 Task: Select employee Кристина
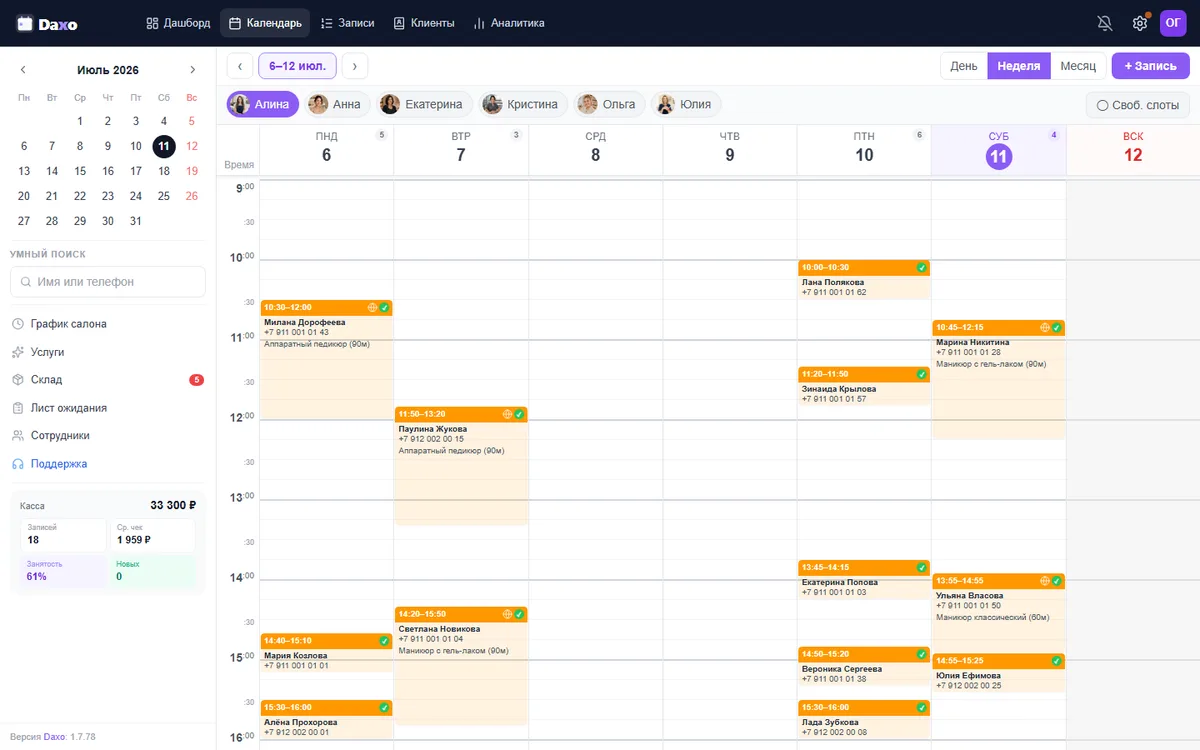point(524,104)
